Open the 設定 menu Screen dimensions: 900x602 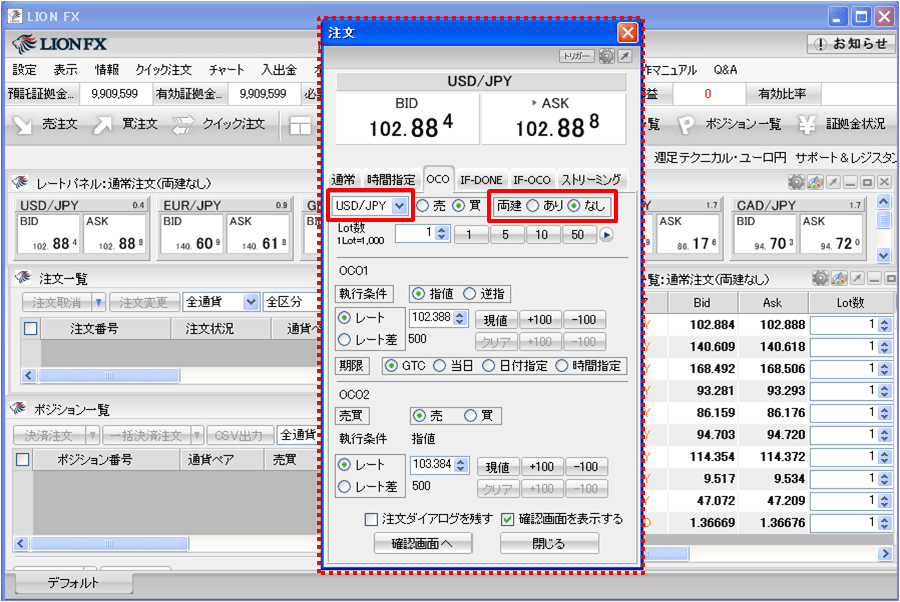pyautogui.click(x=25, y=70)
